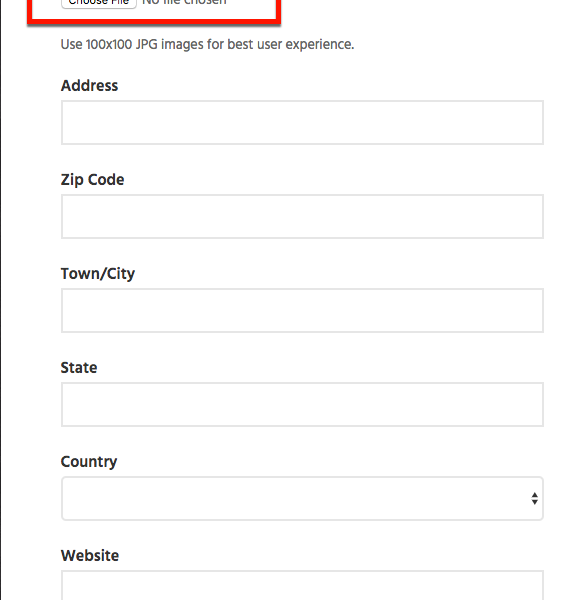
Task: Click the red highlighted file upload box
Action: [154, 11]
